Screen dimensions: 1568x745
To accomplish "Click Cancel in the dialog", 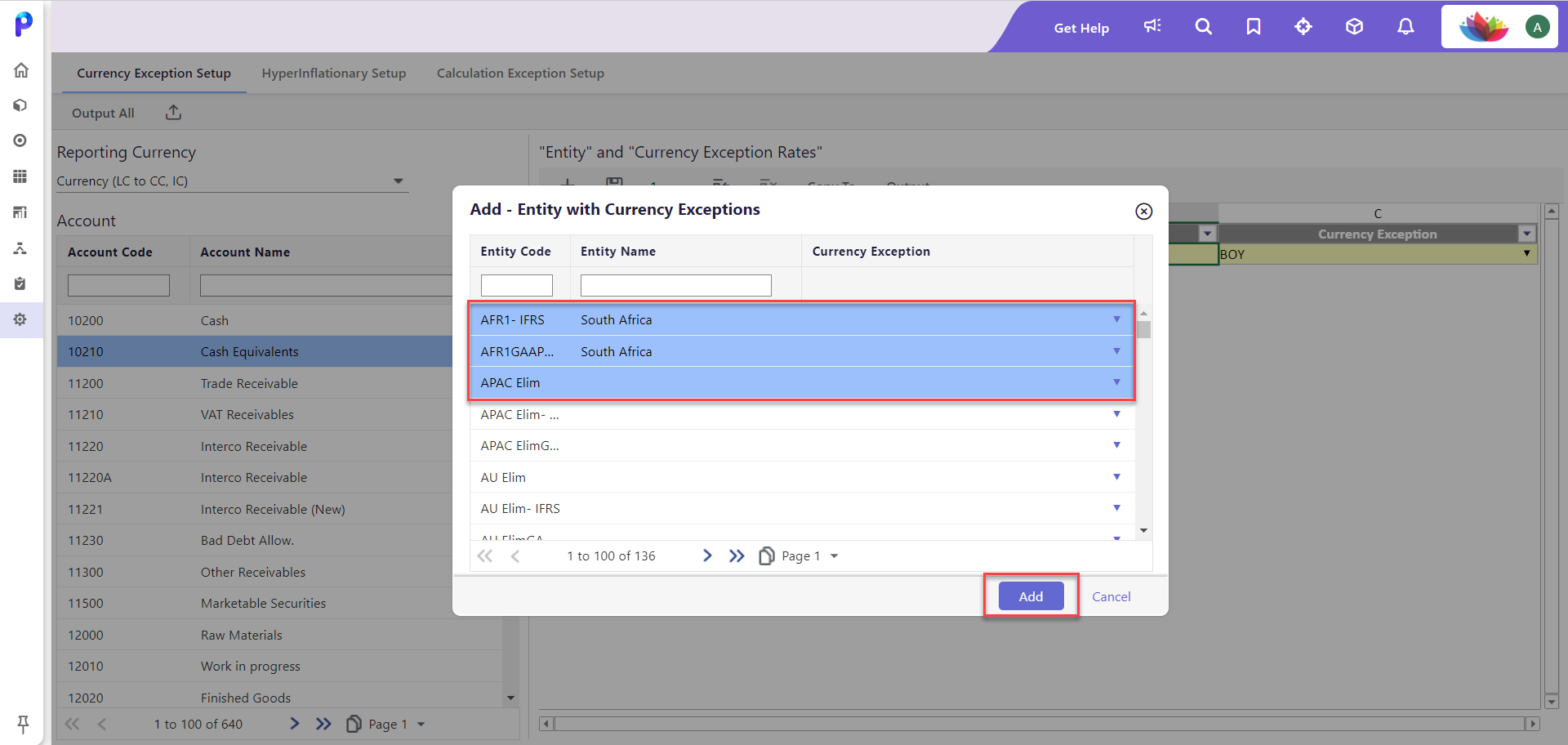I will [1111, 597].
